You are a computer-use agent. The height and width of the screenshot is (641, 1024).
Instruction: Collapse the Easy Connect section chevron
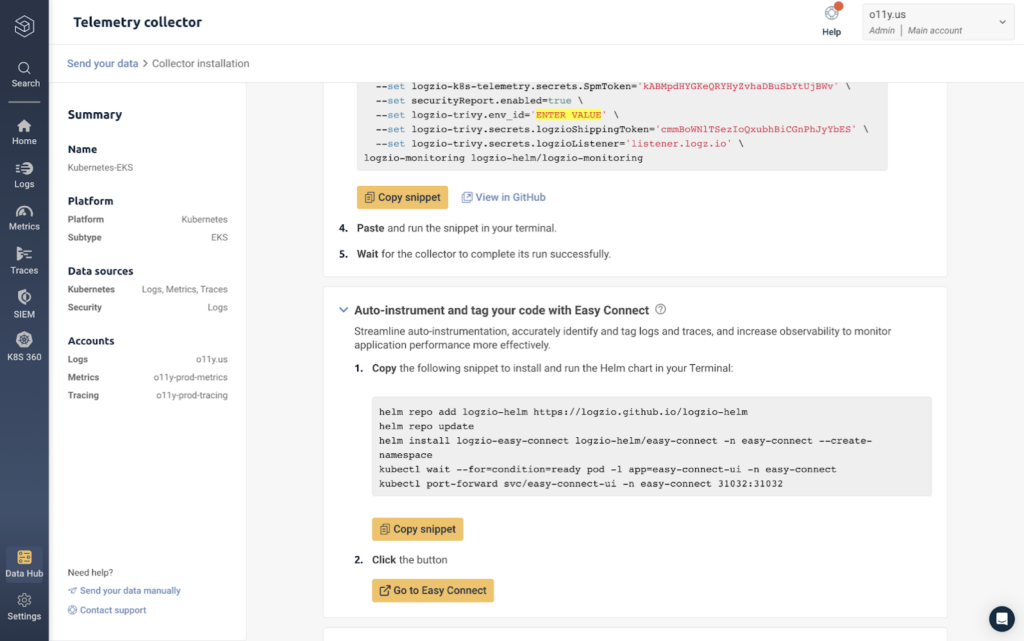pyautogui.click(x=344, y=310)
